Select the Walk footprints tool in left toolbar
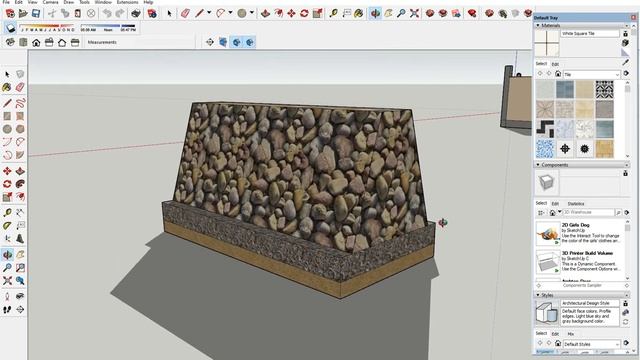640x360 pixels. (7, 310)
